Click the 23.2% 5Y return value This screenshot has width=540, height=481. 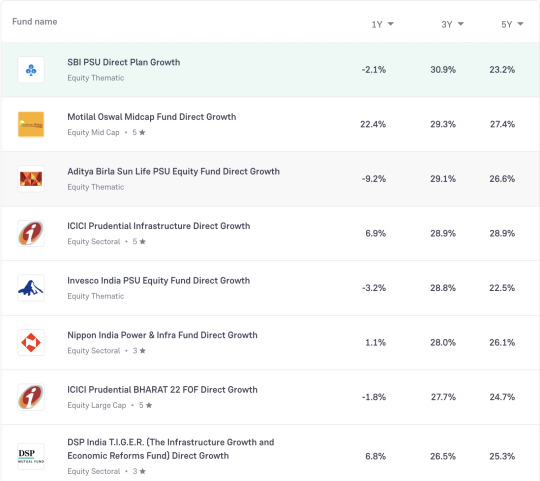502,70
